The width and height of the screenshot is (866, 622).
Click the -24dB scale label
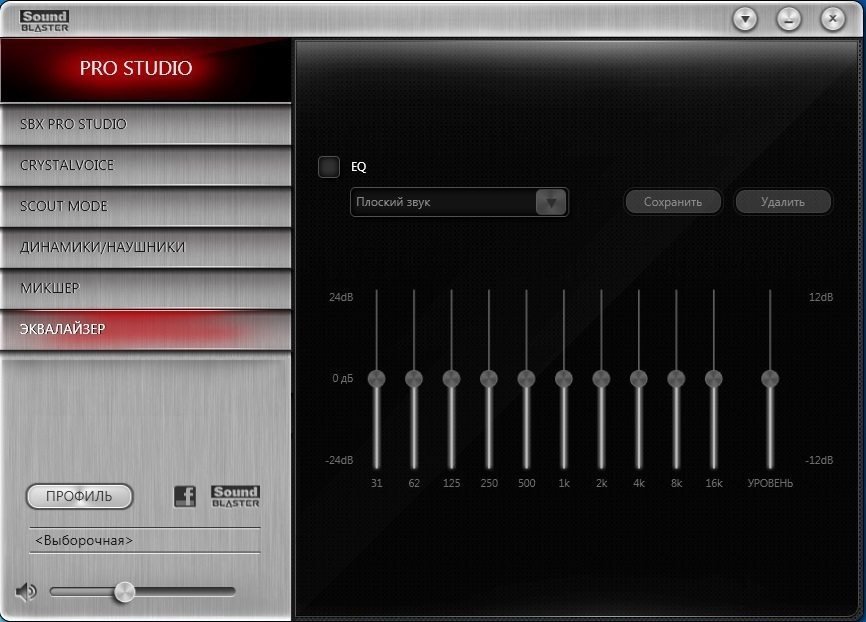coord(339,460)
